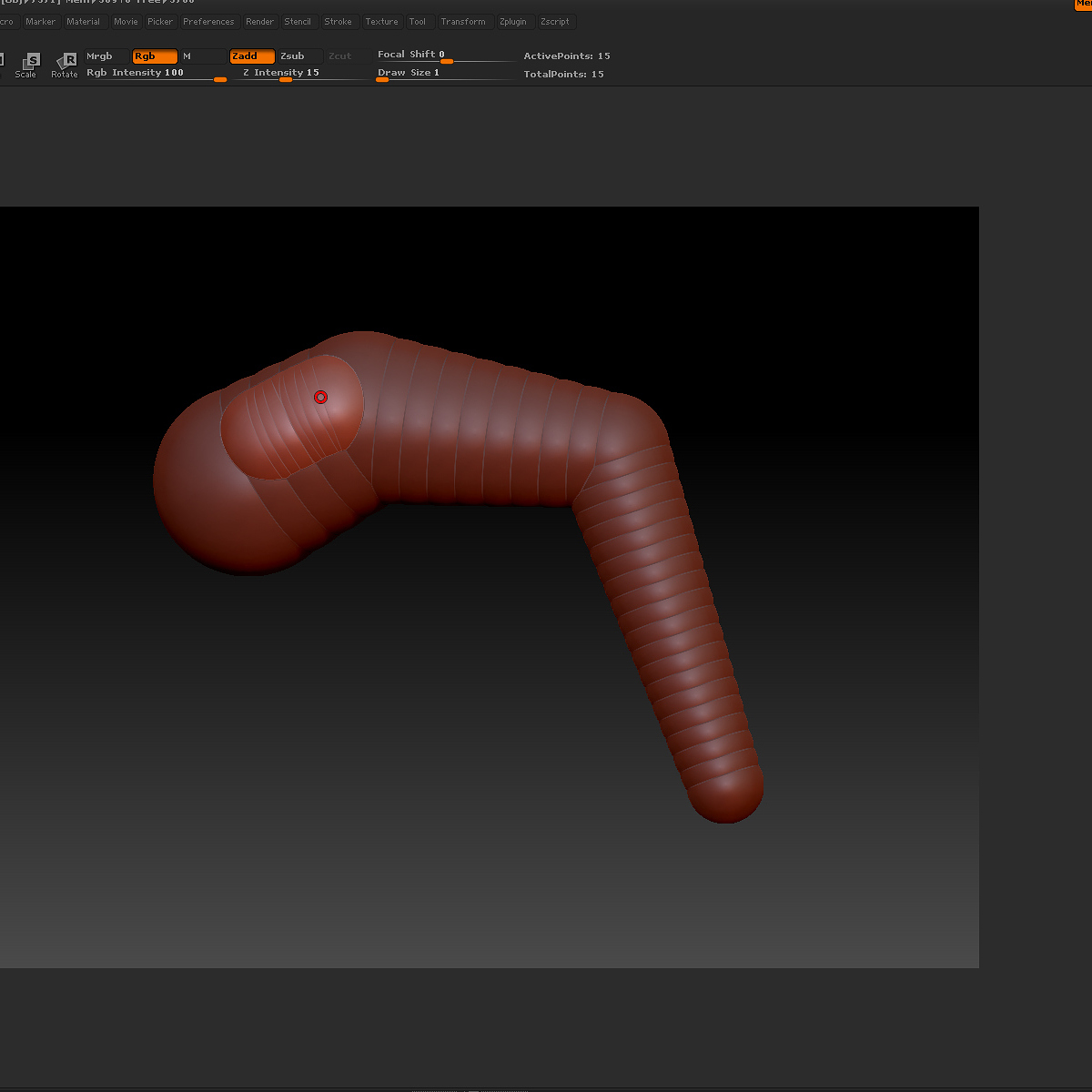Open the Zplugin menu
The height and width of the screenshot is (1092, 1092).
point(513,22)
